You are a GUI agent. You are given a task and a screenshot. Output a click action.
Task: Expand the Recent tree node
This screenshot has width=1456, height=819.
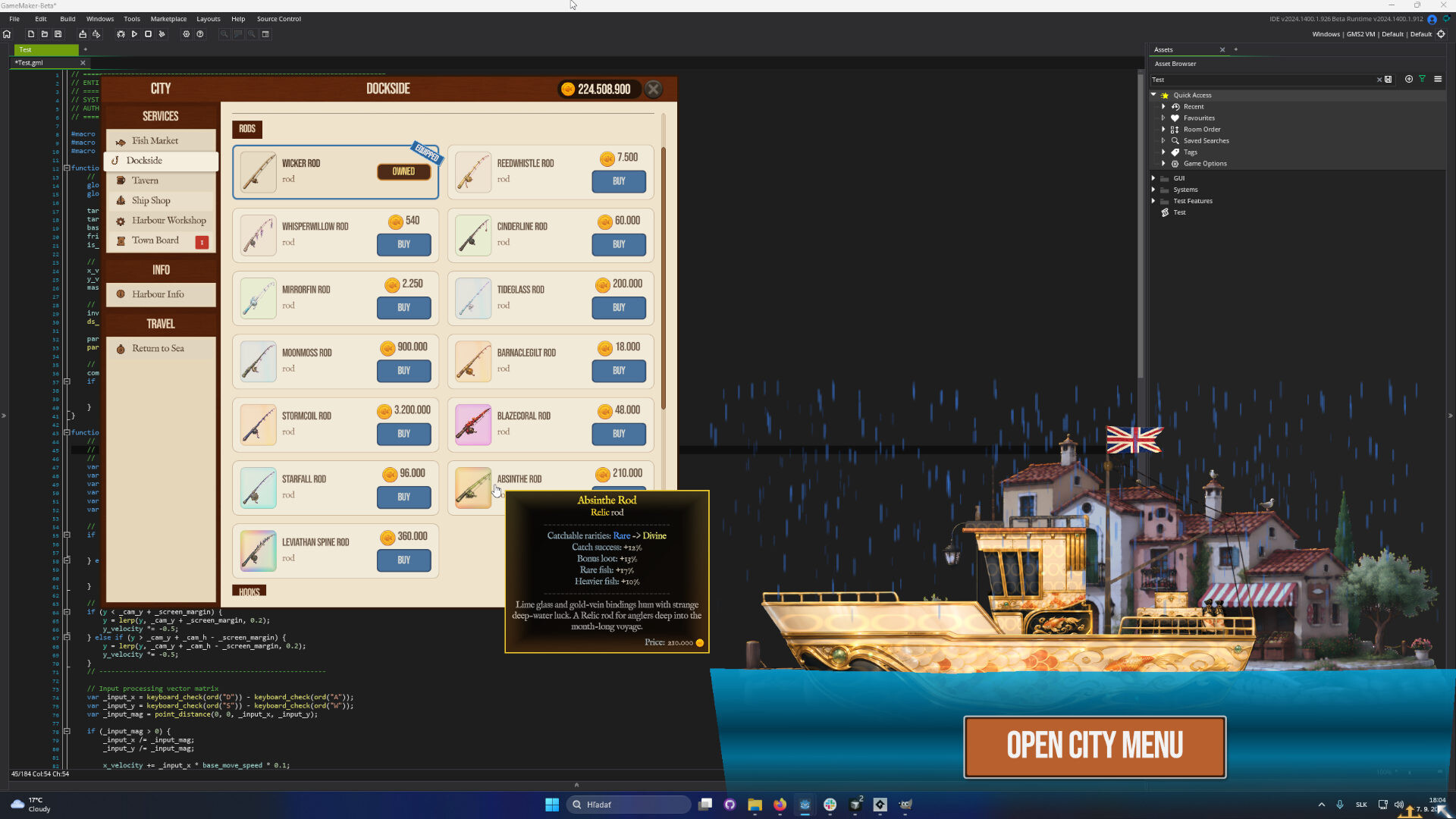click(x=1163, y=107)
